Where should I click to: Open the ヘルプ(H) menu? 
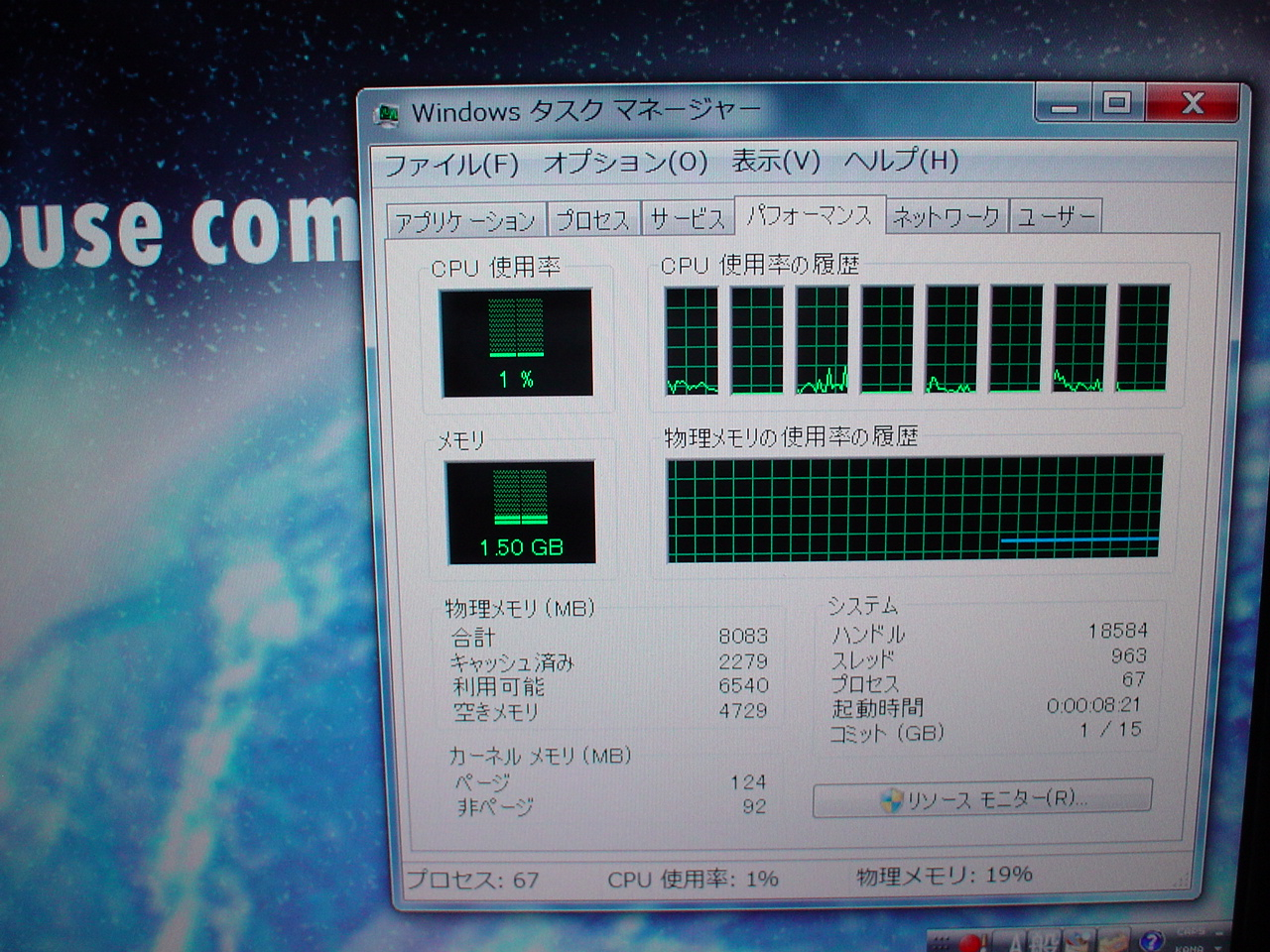pos(901,160)
